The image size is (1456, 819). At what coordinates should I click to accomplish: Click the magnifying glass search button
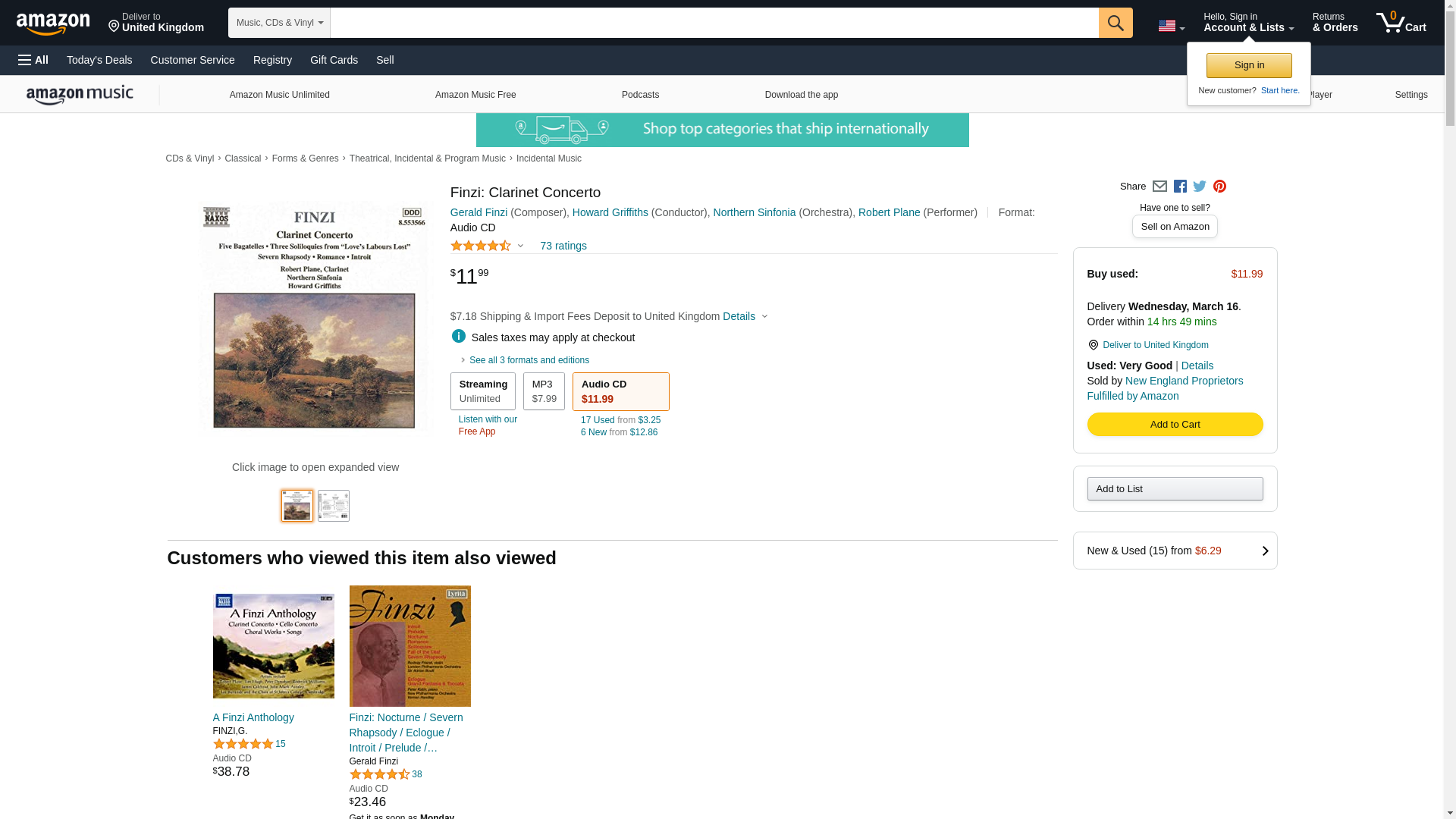[x=1115, y=23]
